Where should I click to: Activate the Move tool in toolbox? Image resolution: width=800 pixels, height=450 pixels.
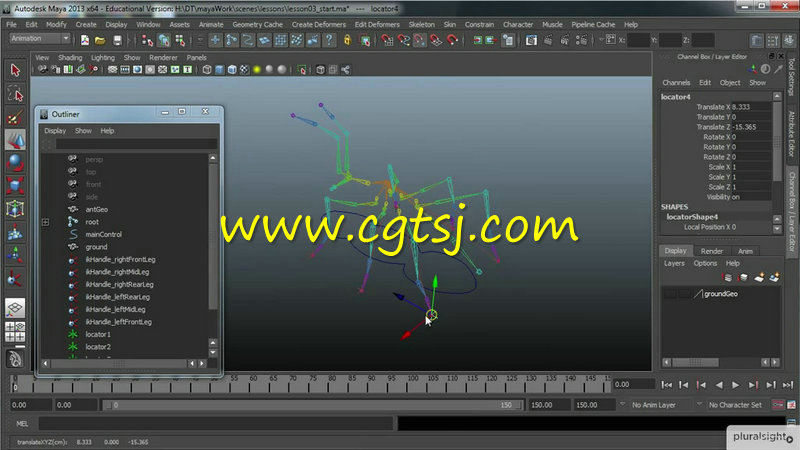point(15,140)
